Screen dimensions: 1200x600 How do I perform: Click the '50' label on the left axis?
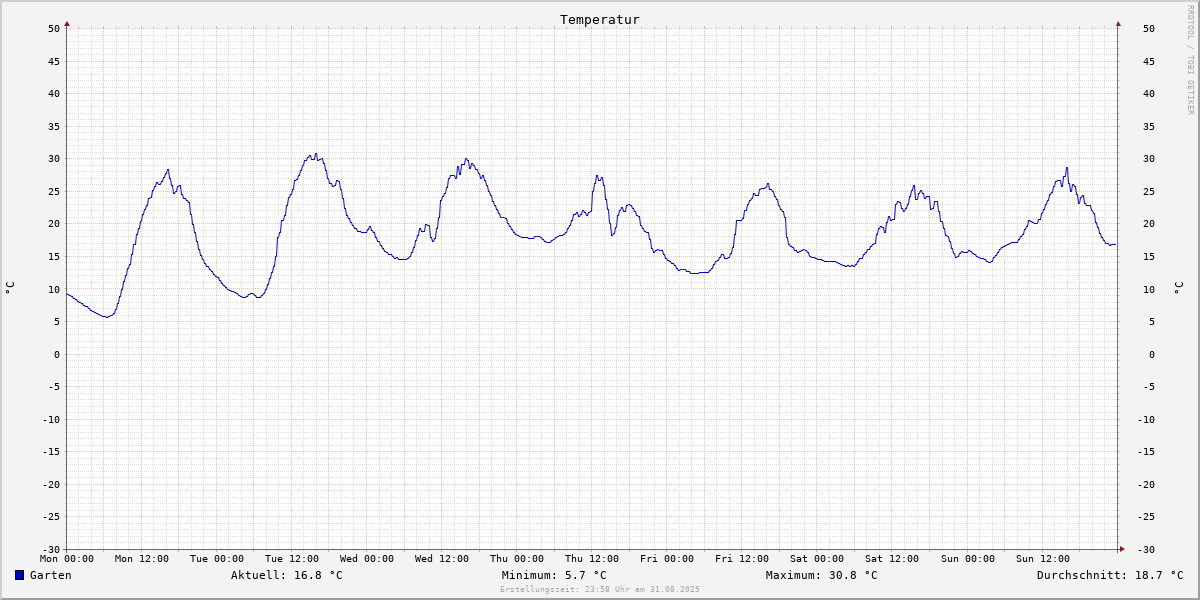click(54, 29)
